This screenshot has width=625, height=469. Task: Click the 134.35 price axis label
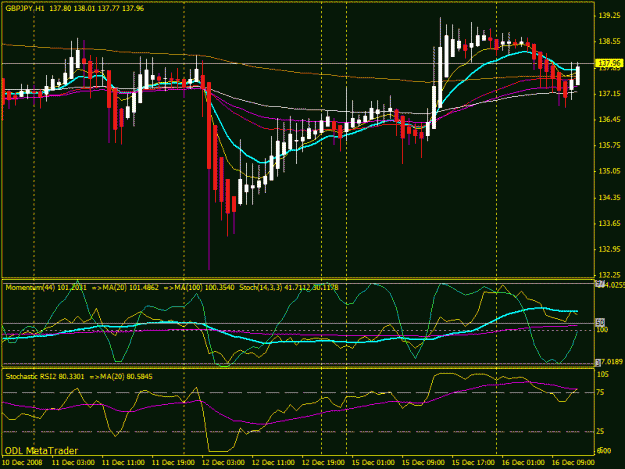pyautogui.click(x=610, y=198)
